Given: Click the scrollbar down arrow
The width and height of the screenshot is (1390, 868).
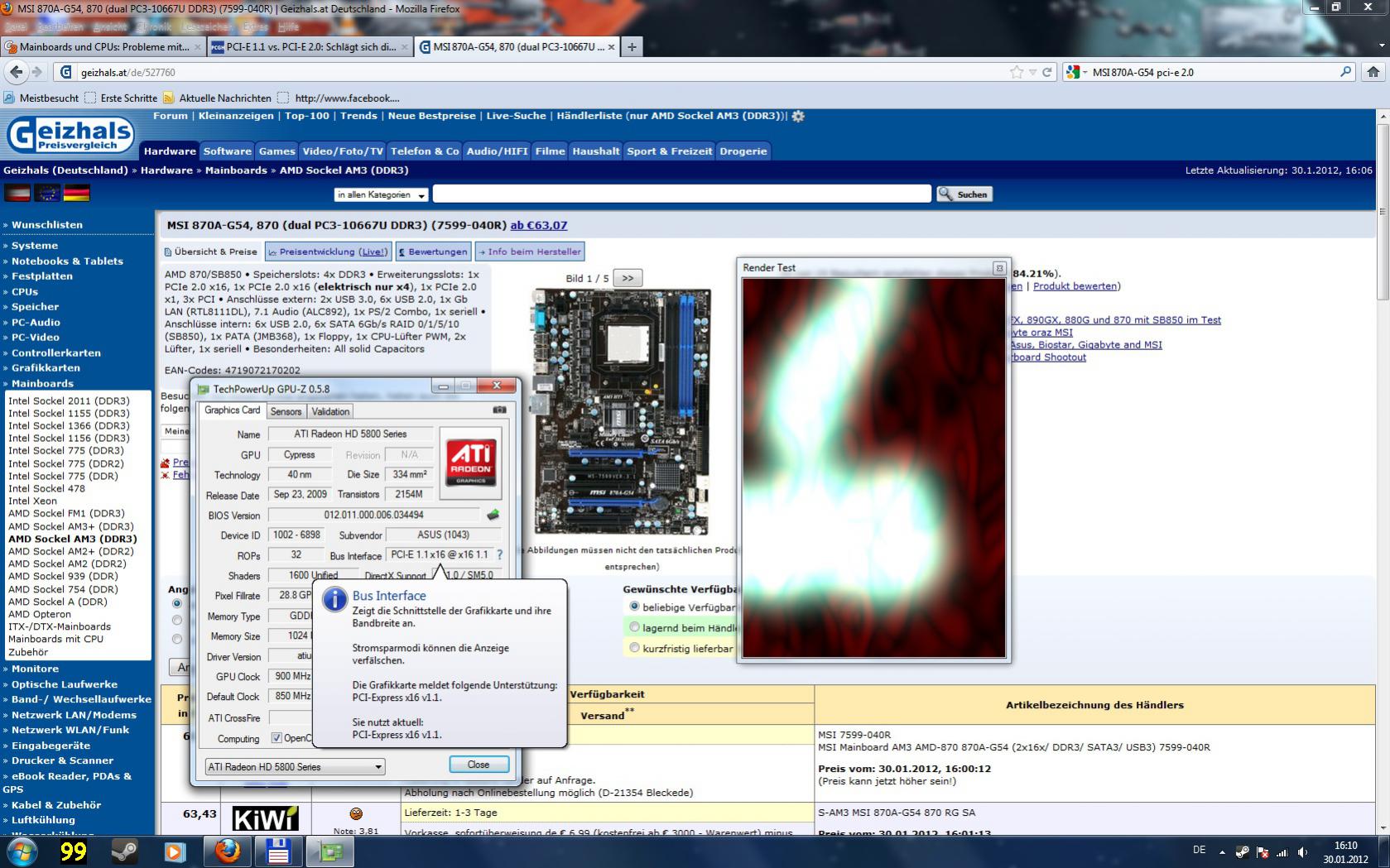Looking at the screenshot, I should pos(1383,828).
